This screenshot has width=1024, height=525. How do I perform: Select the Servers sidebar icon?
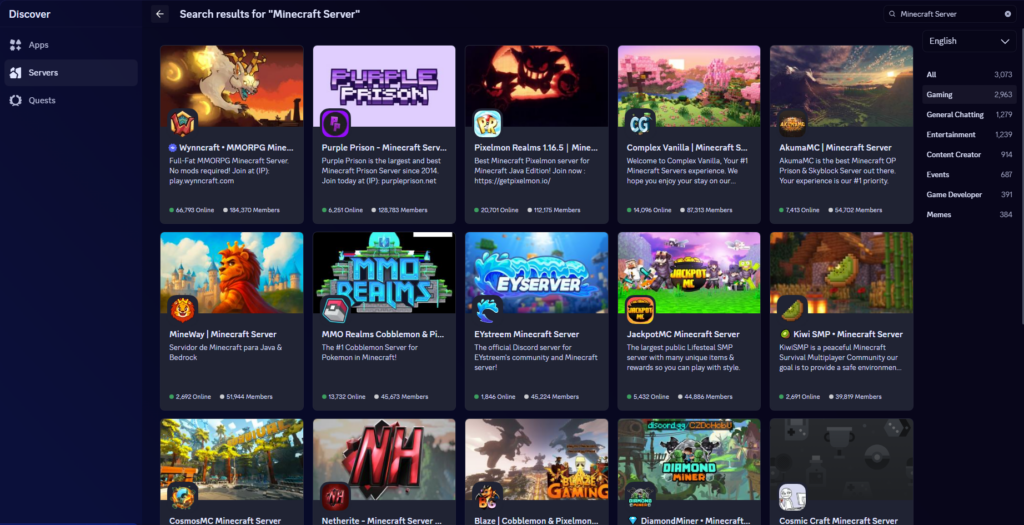(16, 72)
